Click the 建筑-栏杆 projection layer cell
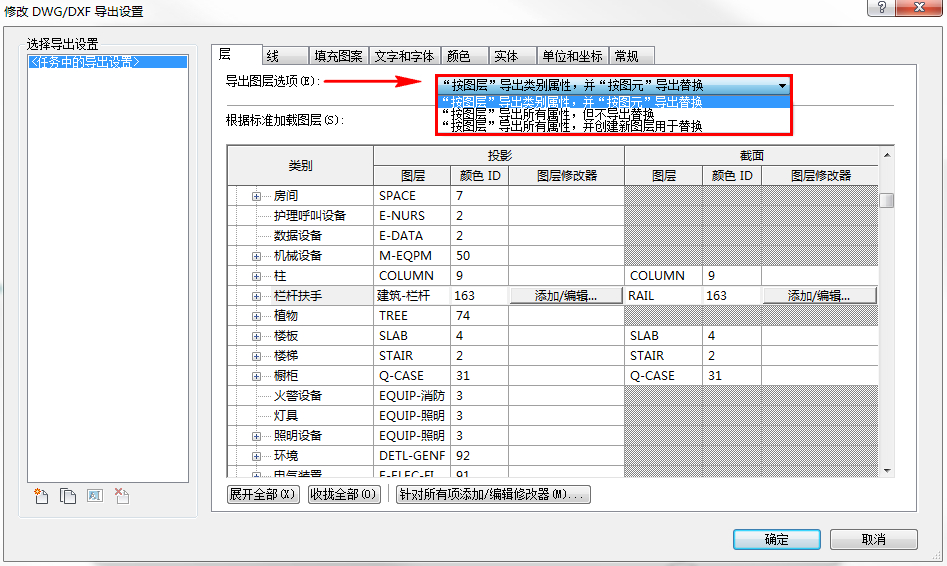The image size is (947, 566). point(412,295)
